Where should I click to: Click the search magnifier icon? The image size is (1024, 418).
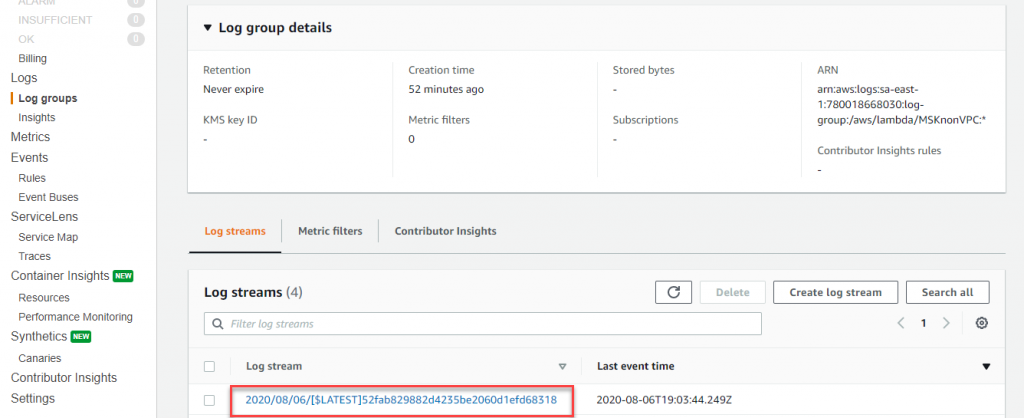pos(217,324)
